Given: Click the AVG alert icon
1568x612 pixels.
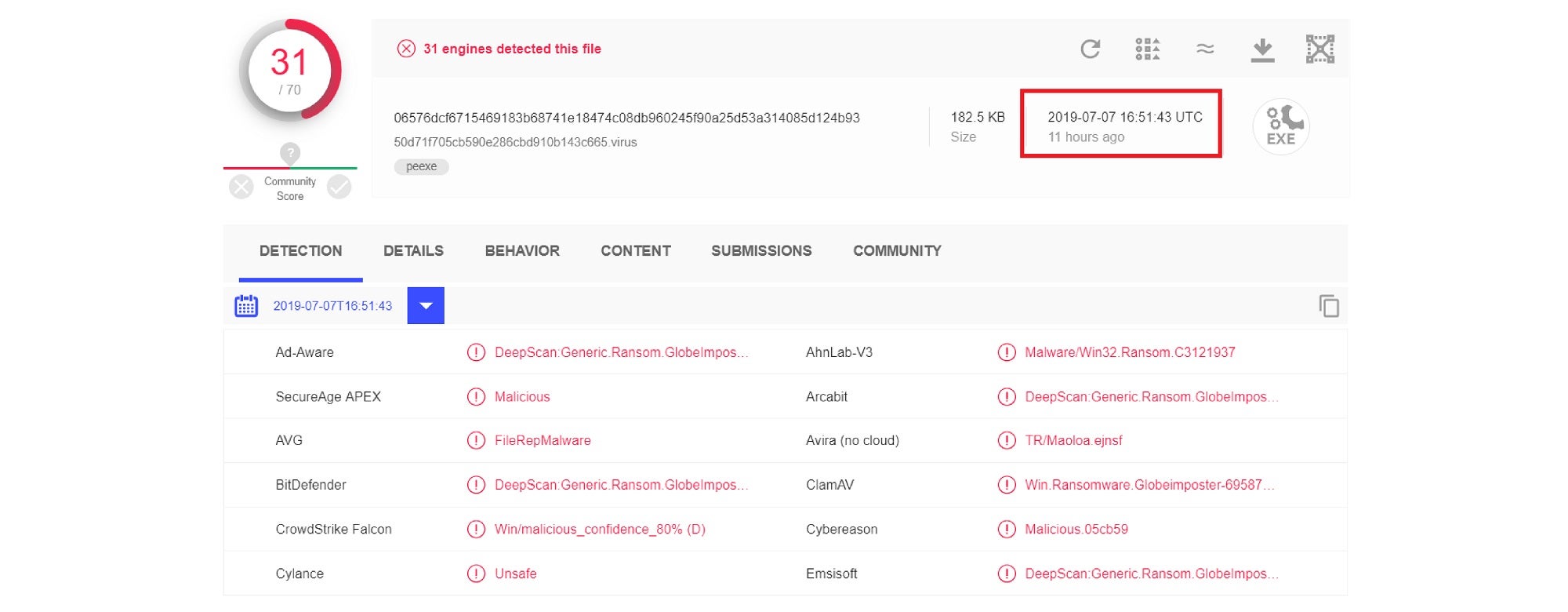Looking at the screenshot, I should [x=476, y=441].
